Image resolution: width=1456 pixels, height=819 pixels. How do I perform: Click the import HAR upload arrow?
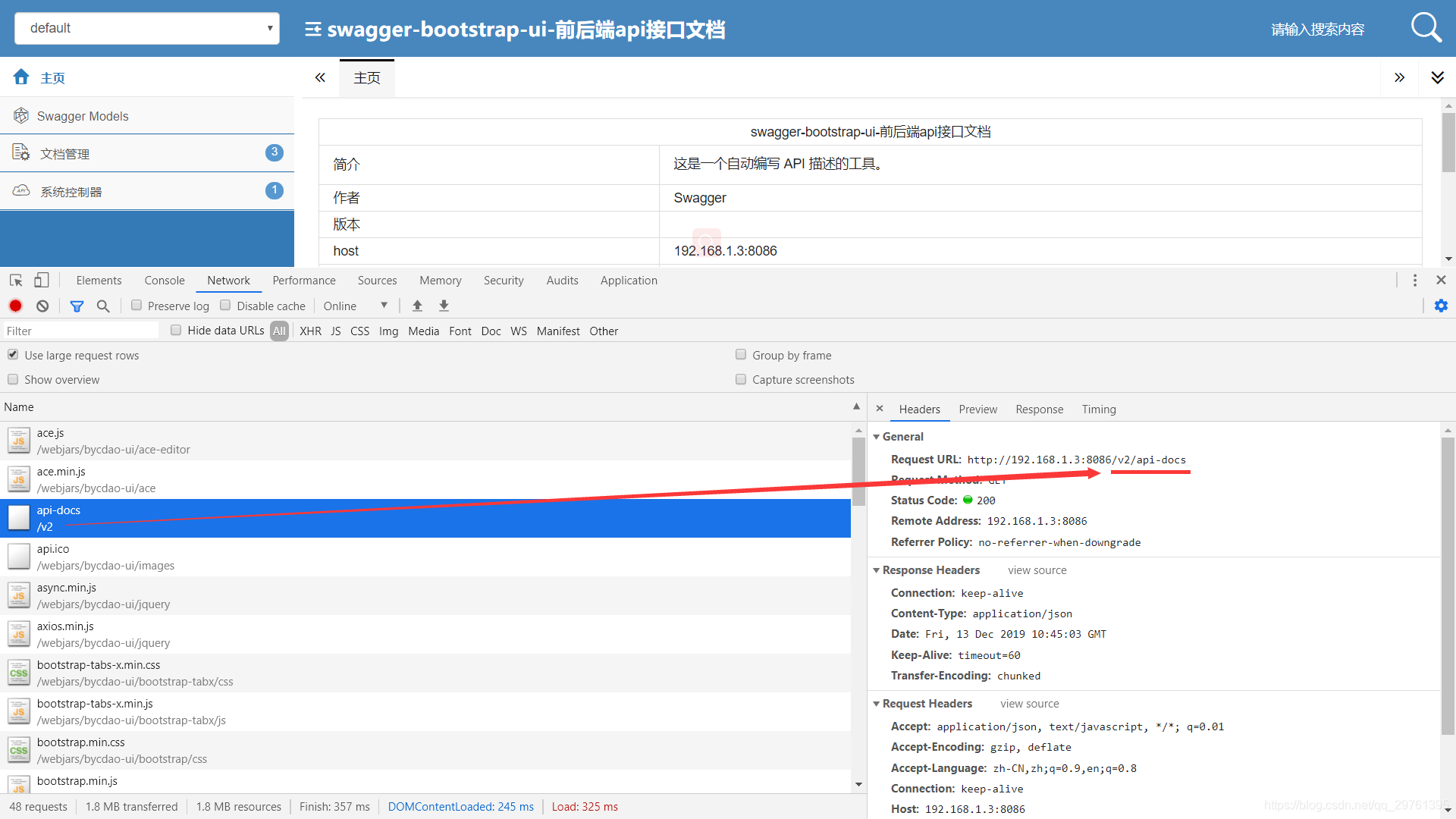[x=417, y=306]
